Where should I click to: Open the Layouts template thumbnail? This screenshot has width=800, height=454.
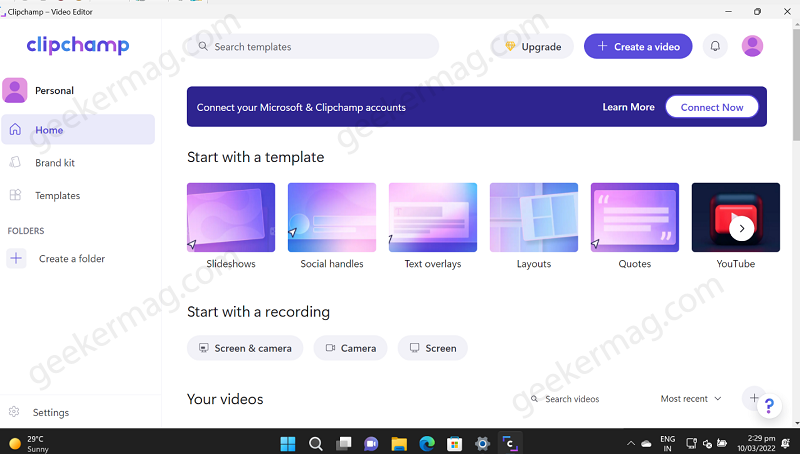534,217
